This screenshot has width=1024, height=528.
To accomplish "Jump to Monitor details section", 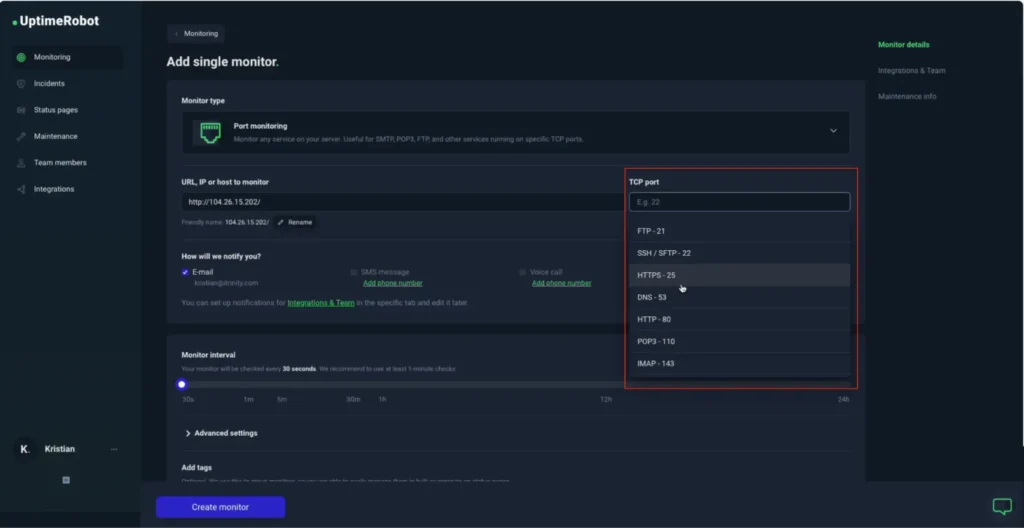I will coord(903,45).
